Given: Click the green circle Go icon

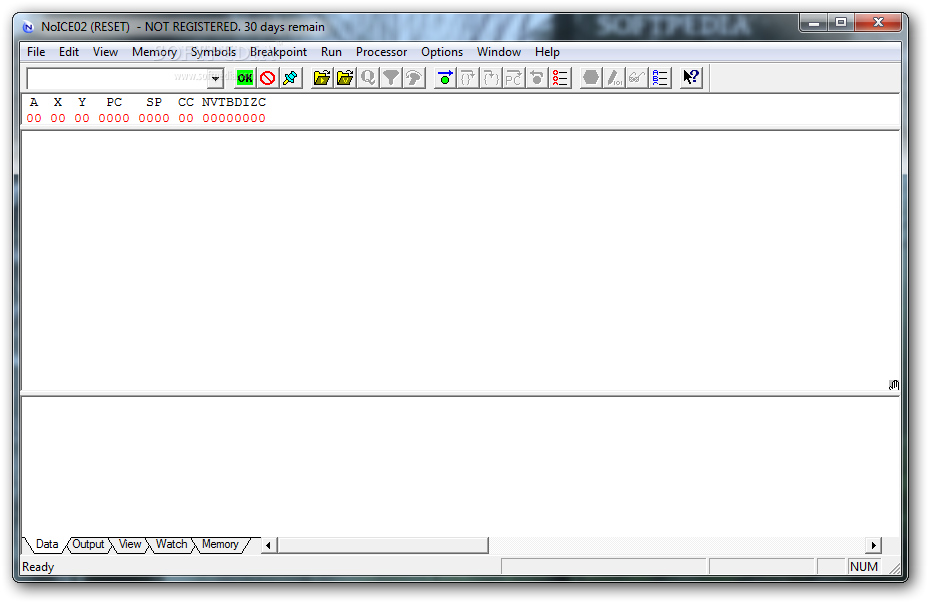Looking at the screenshot, I should tap(445, 78).
